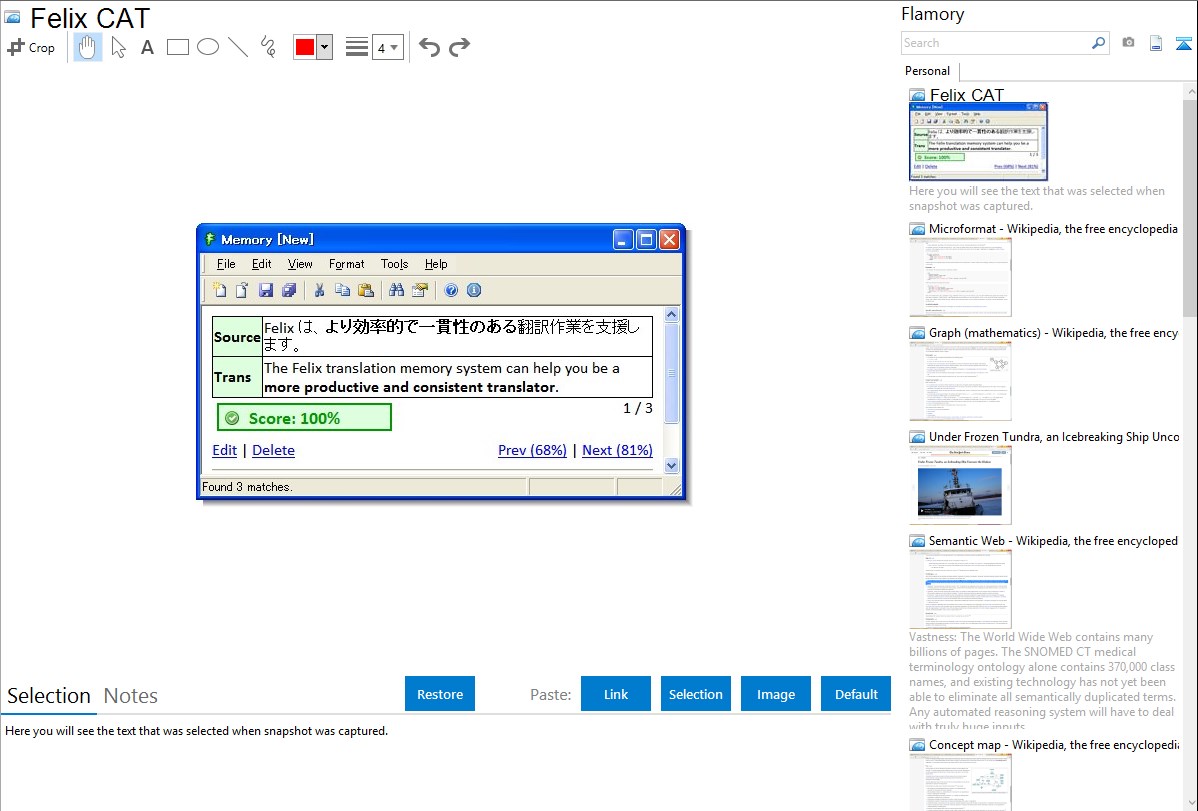Click the blue icon right of the page icon
This screenshot has width=1198, height=811.
1183,43
